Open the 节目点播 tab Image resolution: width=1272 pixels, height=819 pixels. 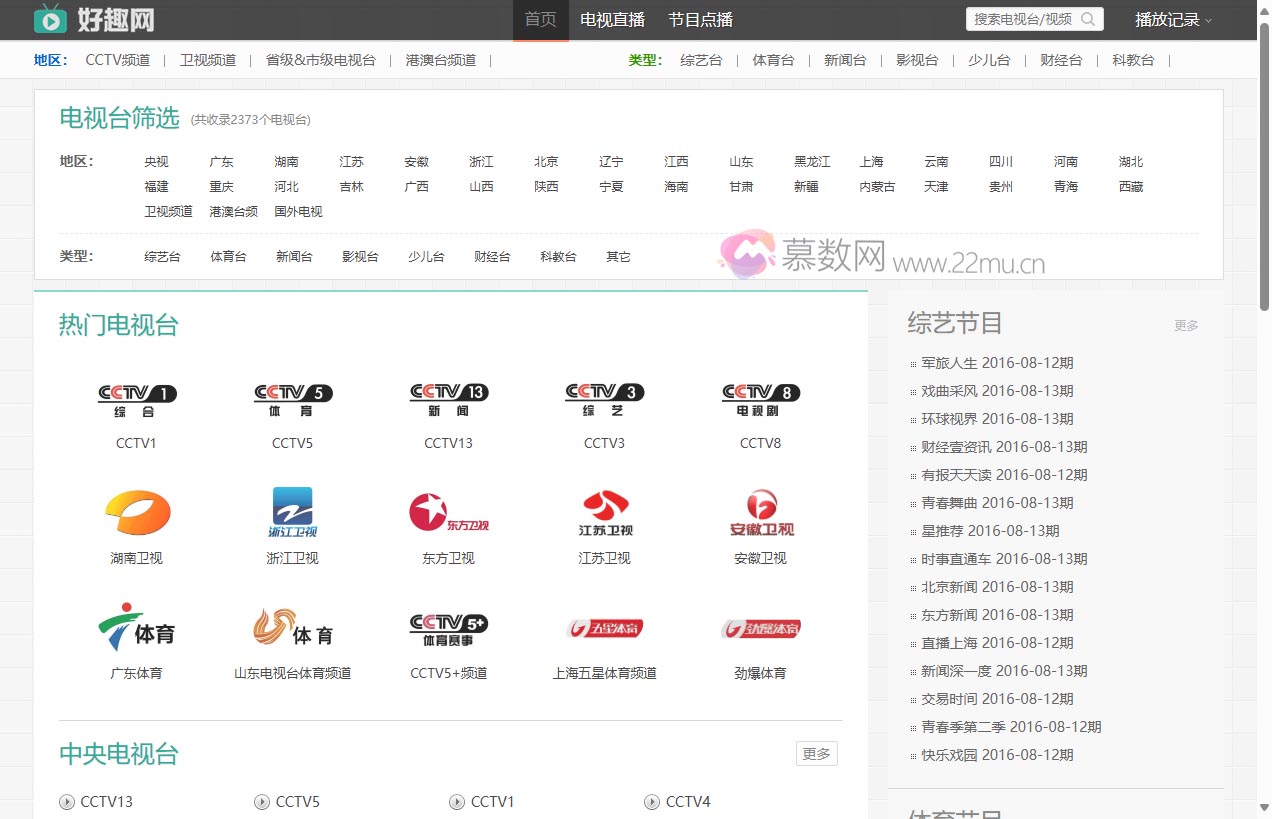click(x=700, y=20)
